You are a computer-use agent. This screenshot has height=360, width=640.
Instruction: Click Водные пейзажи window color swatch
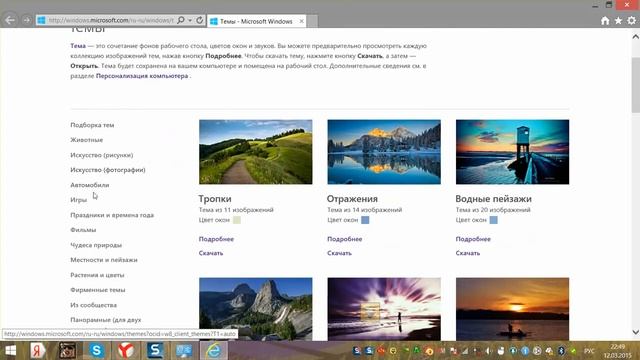pos(493,220)
